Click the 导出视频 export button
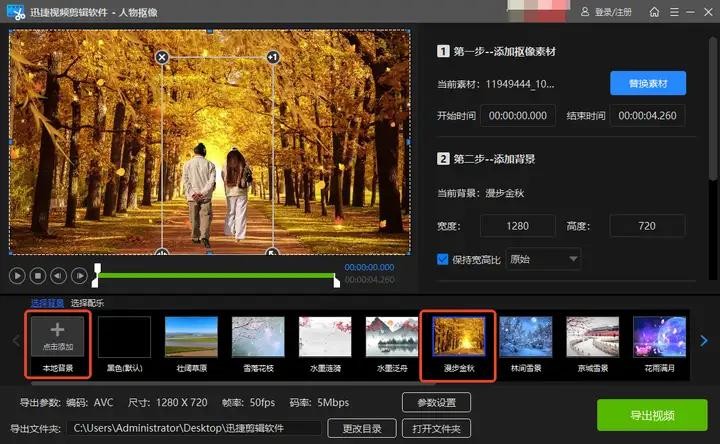Screen dimensions: 720x444 [x=653, y=415]
